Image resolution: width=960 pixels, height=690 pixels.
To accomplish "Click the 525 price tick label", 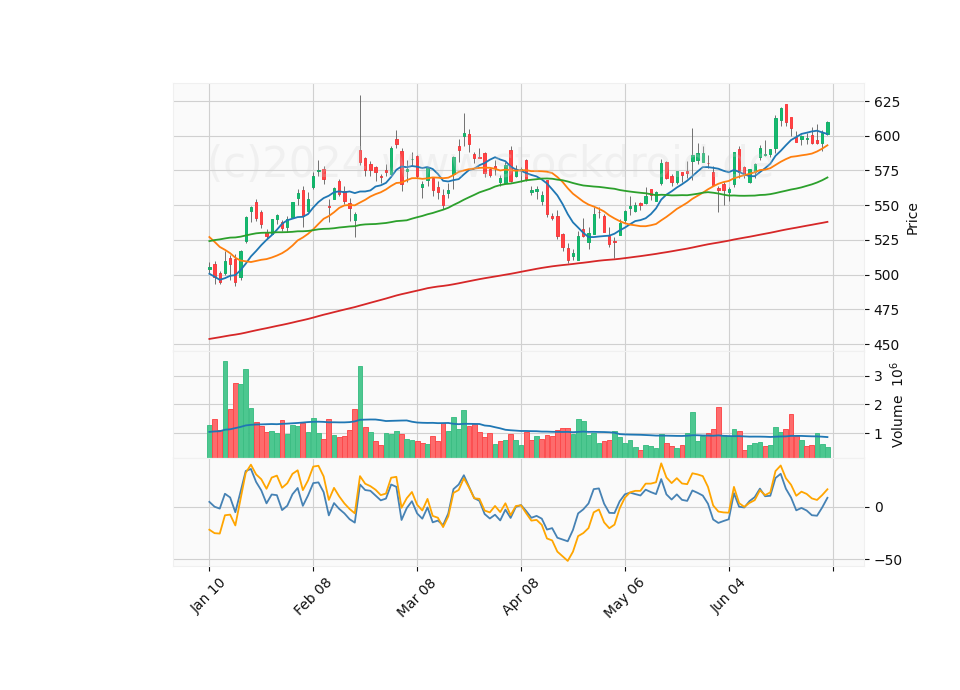I will pos(887,241).
